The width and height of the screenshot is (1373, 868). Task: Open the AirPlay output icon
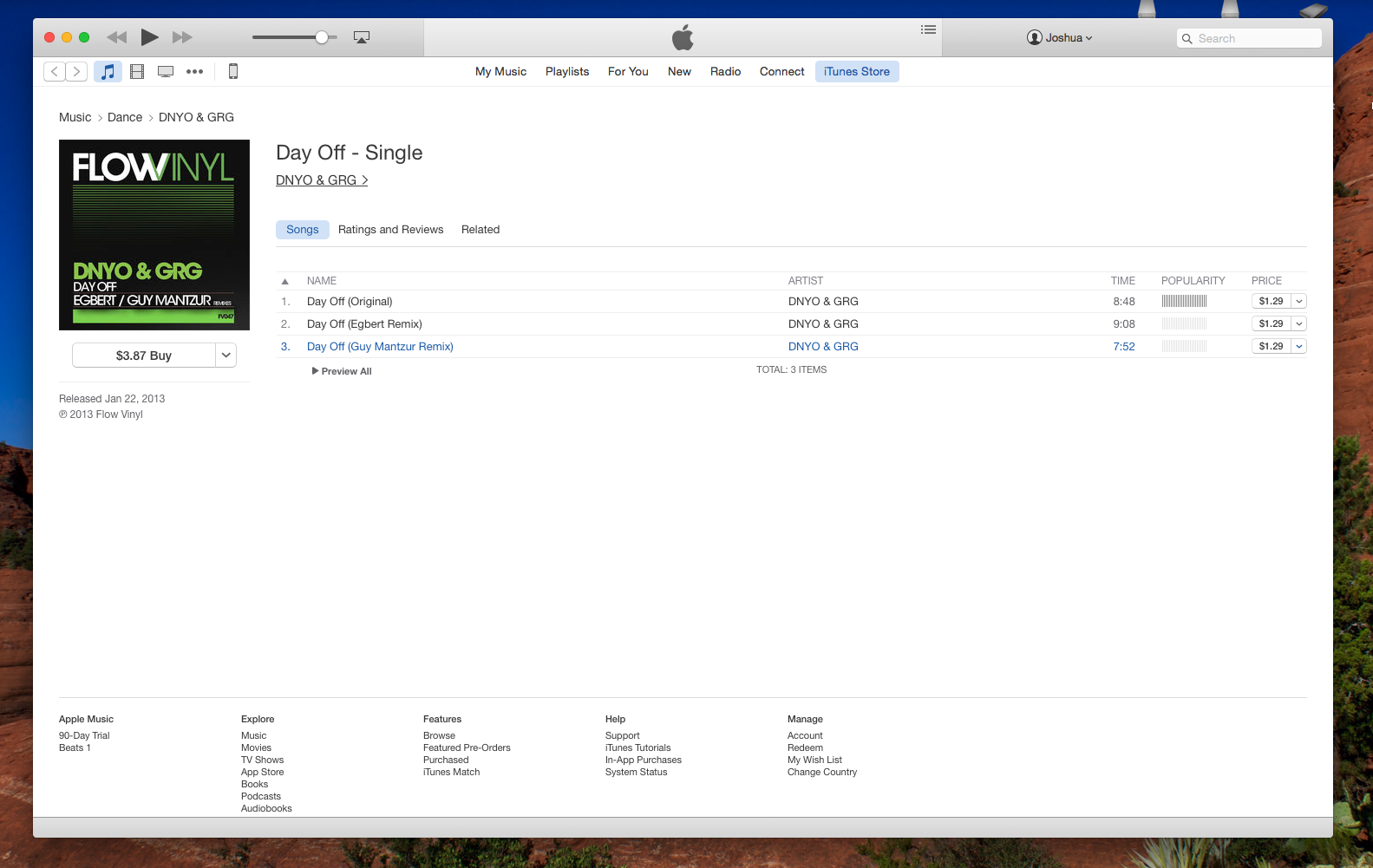click(362, 37)
